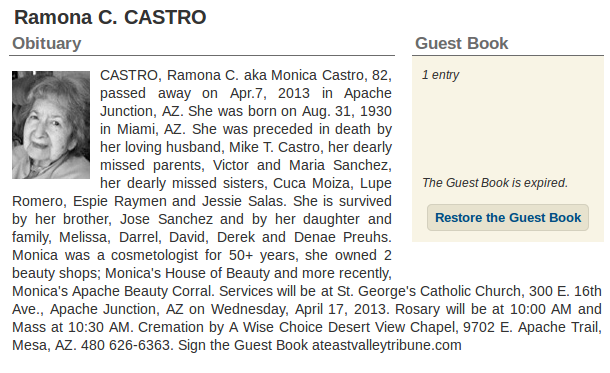The height and width of the screenshot is (373, 610).
Task: Click the 'Sign the Guest Book' phrase
Action: pos(243,345)
